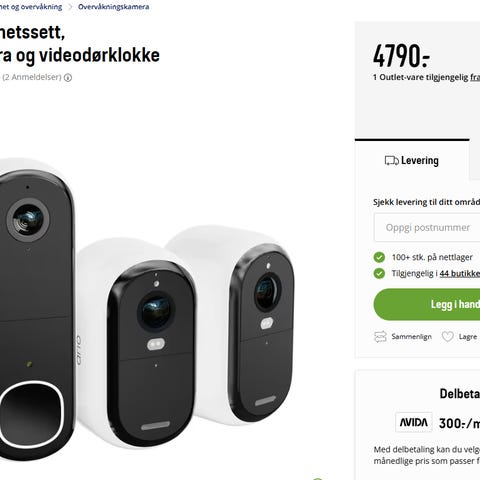Open the Outlet-vare tilgjengelig fra link
480x480 pixels.
coord(475,77)
